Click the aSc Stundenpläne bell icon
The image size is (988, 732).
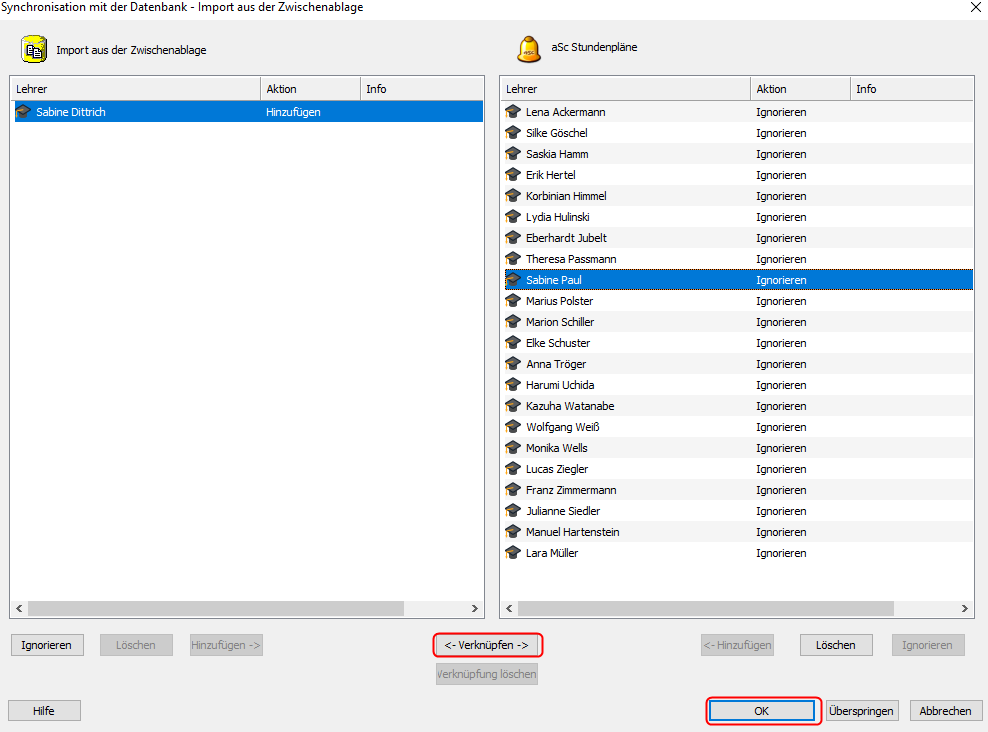click(528, 49)
